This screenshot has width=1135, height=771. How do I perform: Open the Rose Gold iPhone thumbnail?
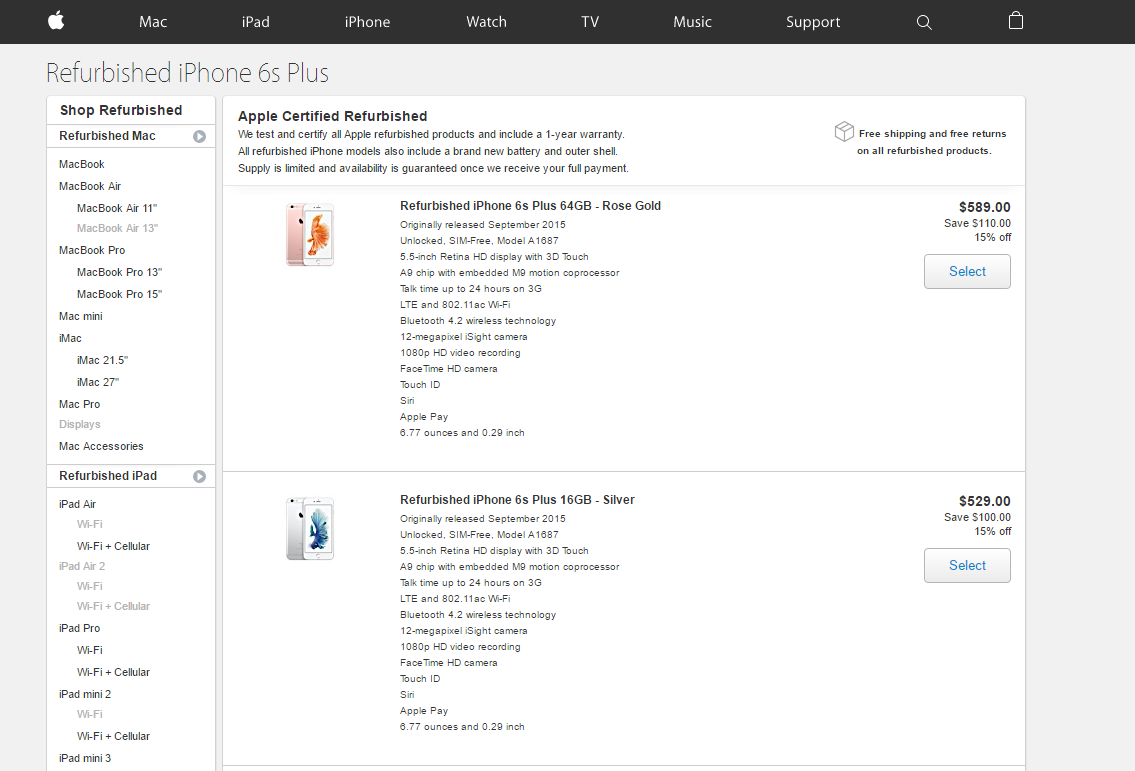click(310, 235)
